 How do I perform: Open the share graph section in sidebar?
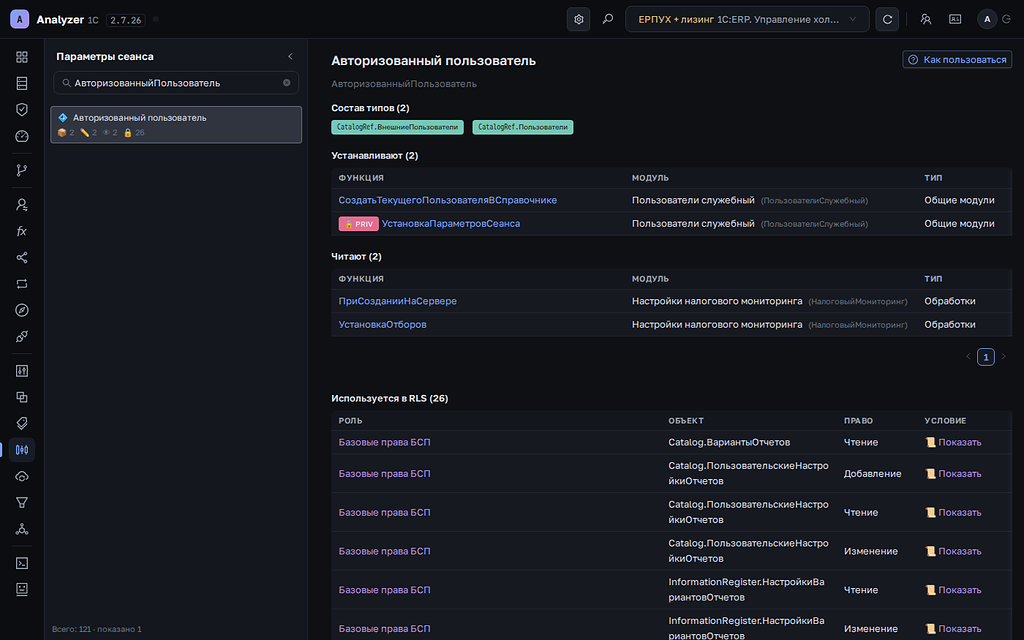[x=22, y=257]
